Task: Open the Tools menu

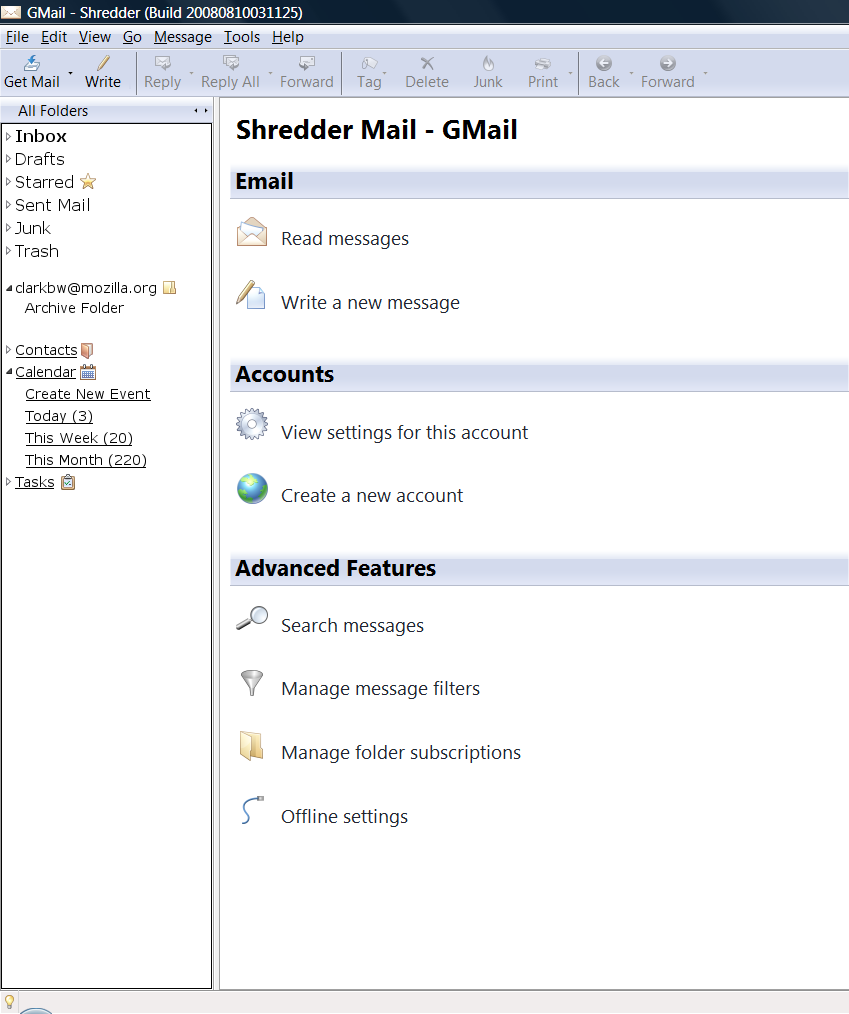Action: pyautogui.click(x=242, y=37)
